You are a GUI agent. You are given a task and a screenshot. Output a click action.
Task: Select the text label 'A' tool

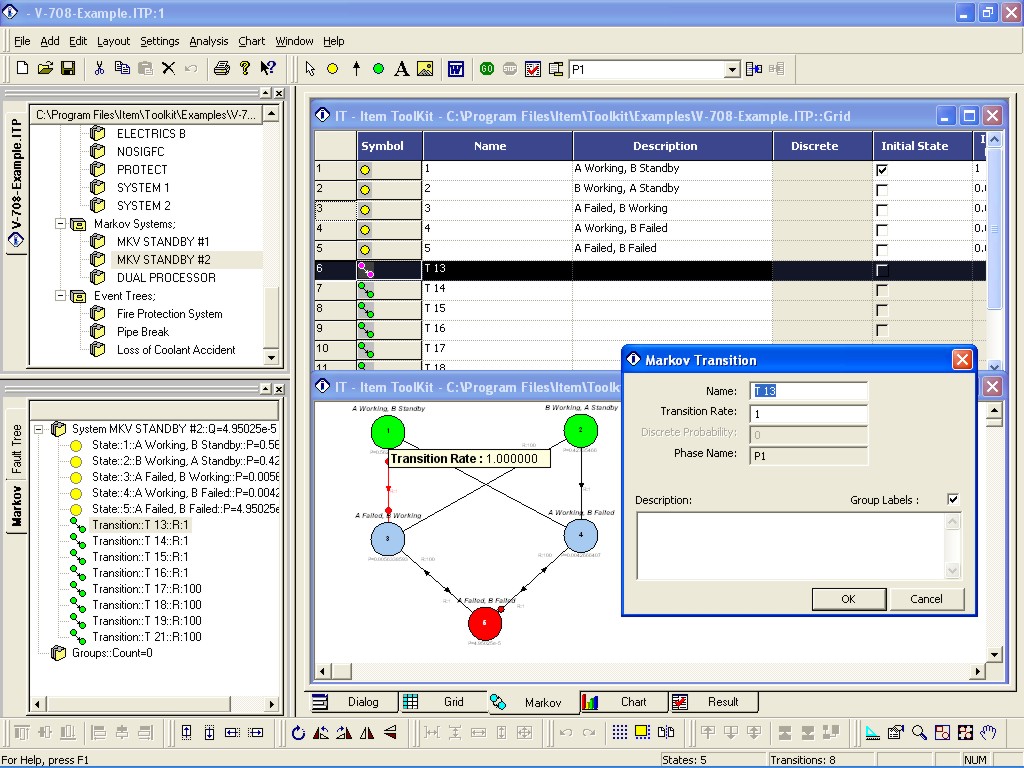pyautogui.click(x=401, y=69)
